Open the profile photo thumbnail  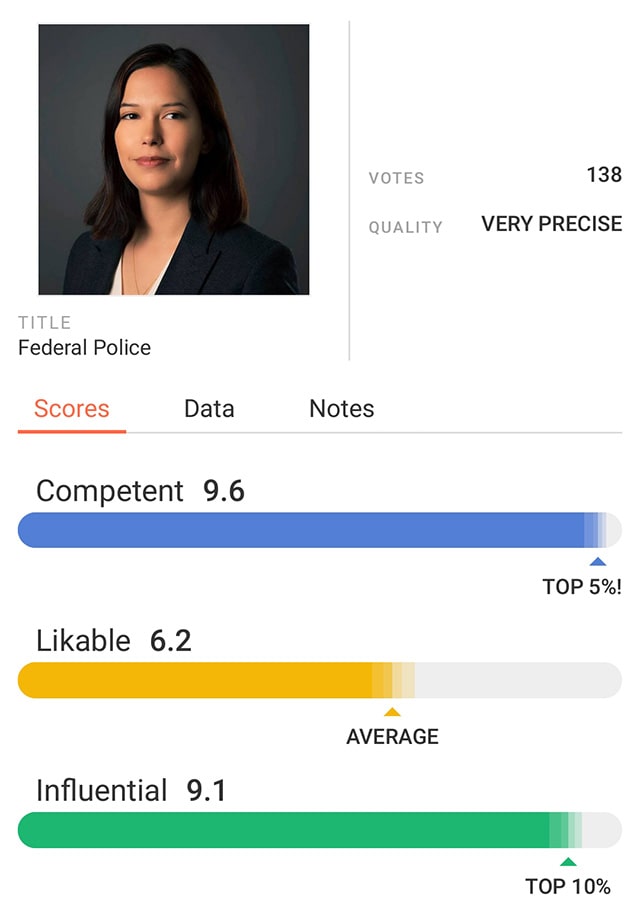(174, 160)
